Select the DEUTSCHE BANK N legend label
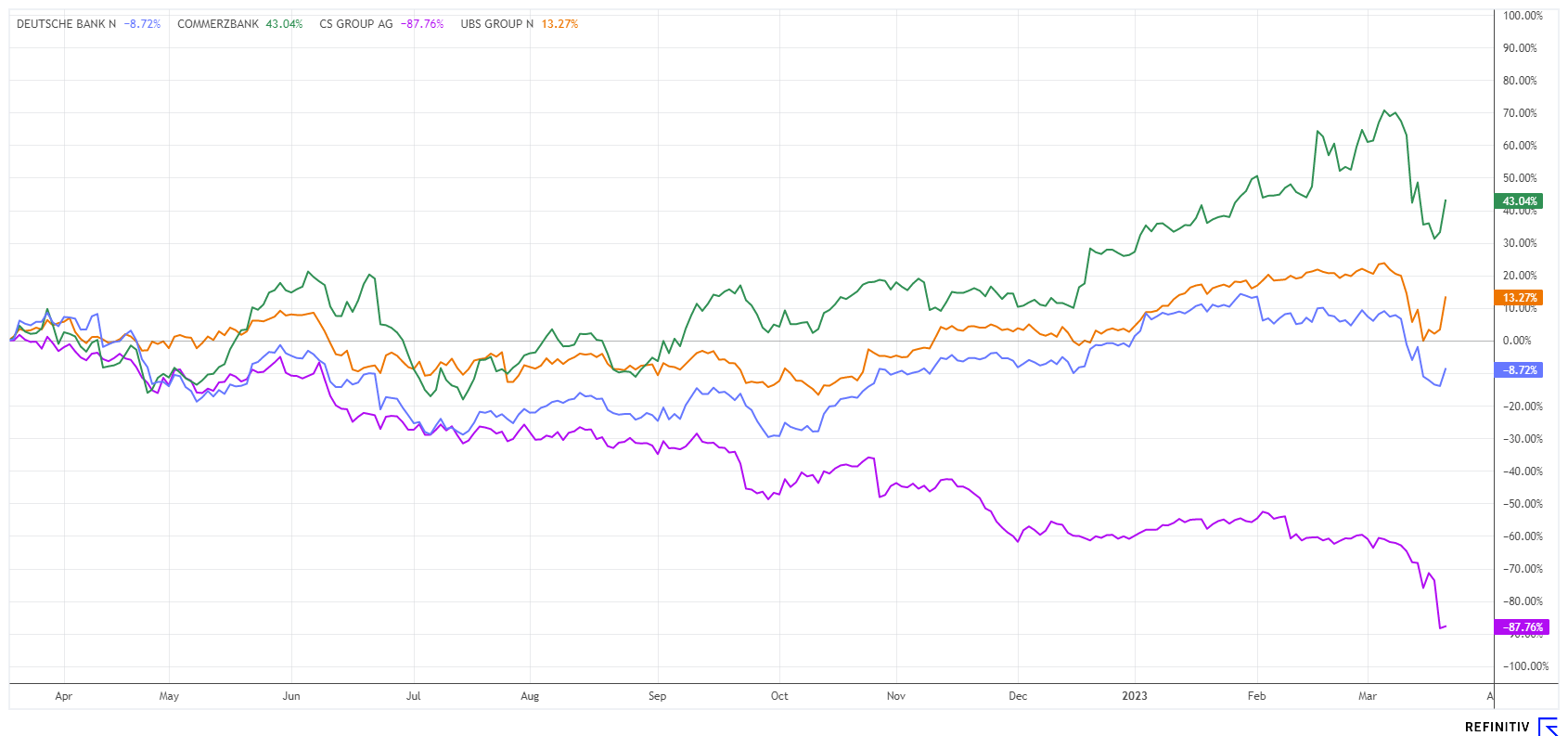 [66, 24]
